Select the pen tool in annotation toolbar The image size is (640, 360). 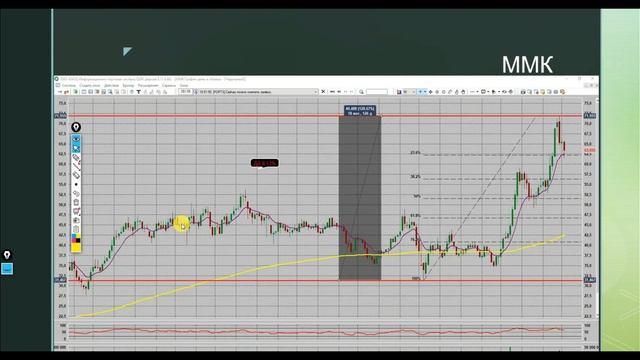[x=76, y=158]
